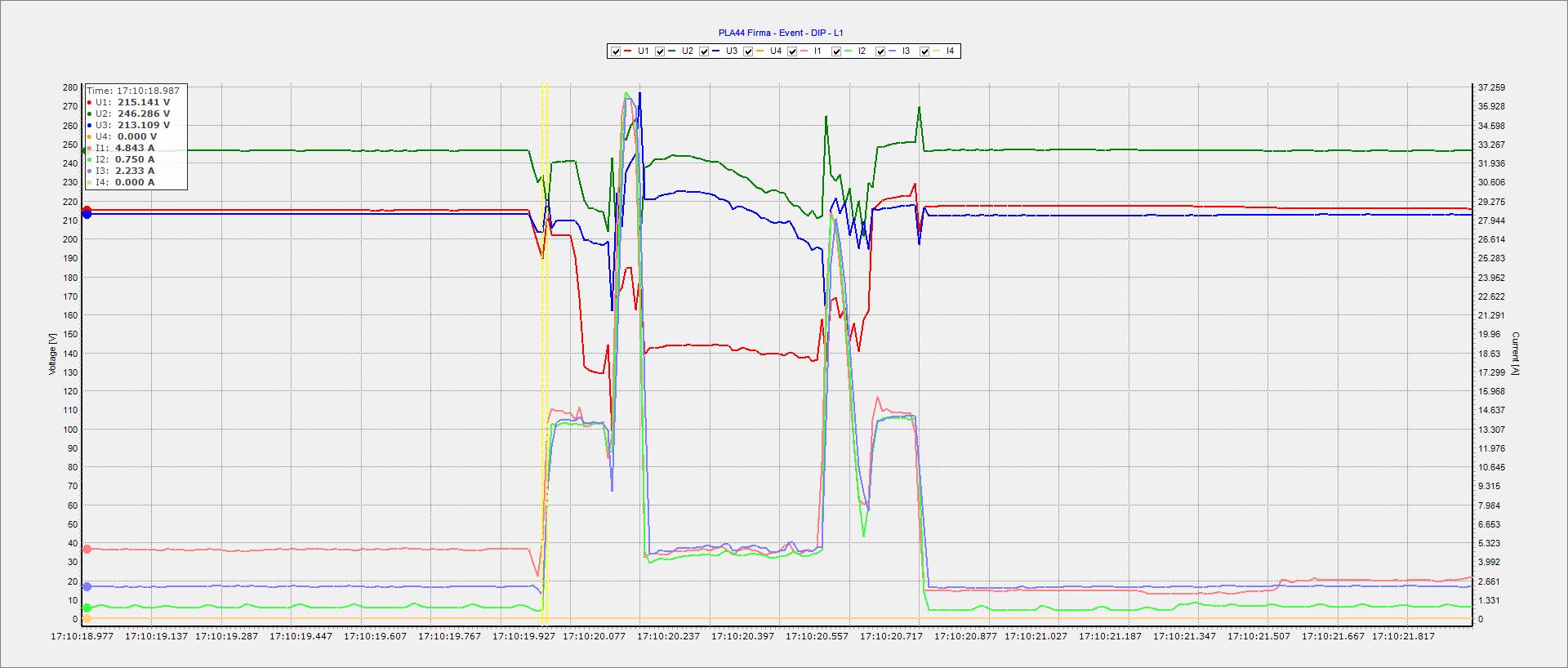The height and width of the screenshot is (668, 1568).
Task: Click the time axis label '17:10:21.817'
Action: click(1403, 636)
